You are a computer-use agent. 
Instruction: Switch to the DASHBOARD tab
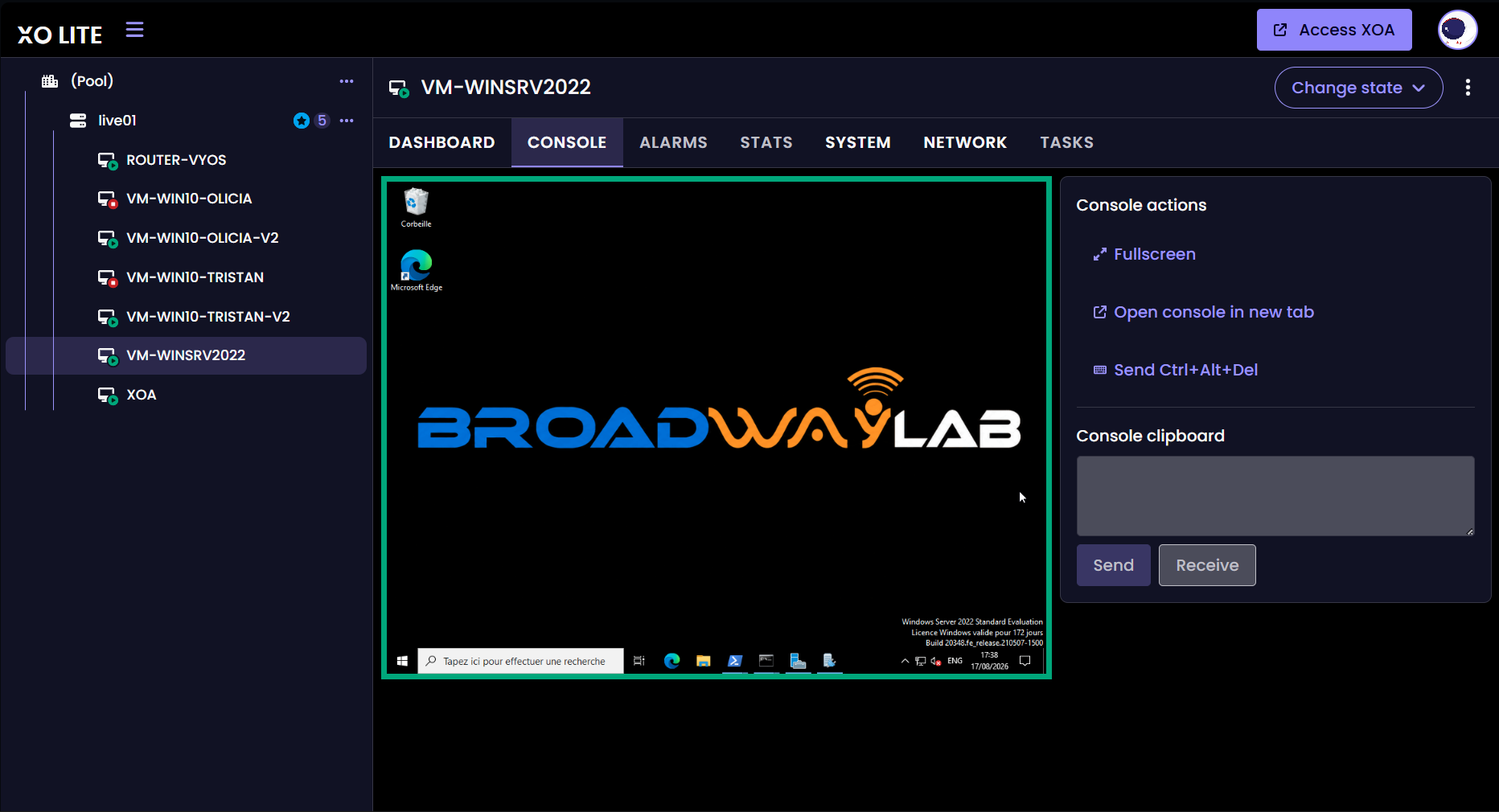point(441,142)
